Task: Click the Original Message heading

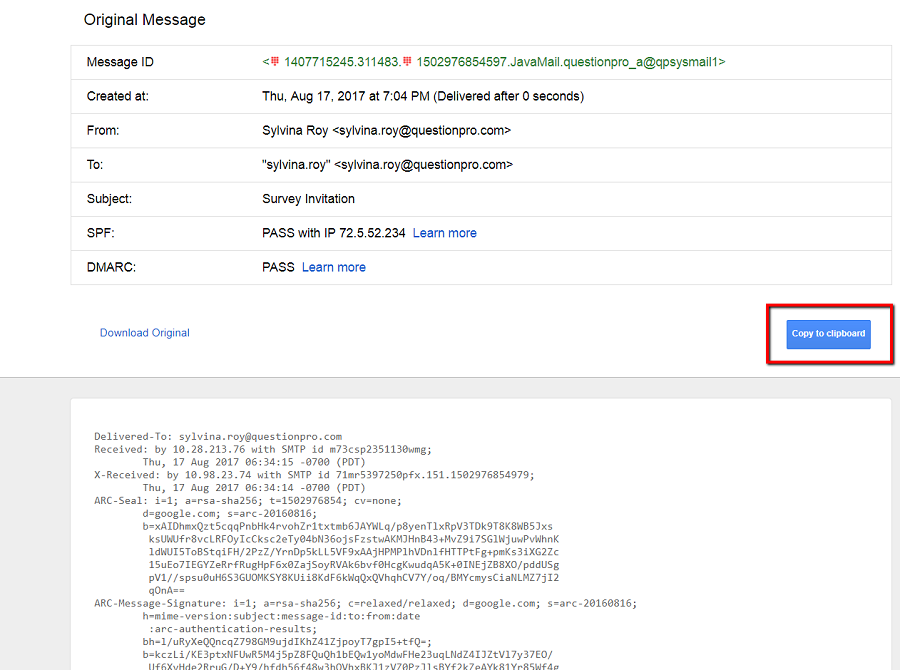Action: (144, 19)
